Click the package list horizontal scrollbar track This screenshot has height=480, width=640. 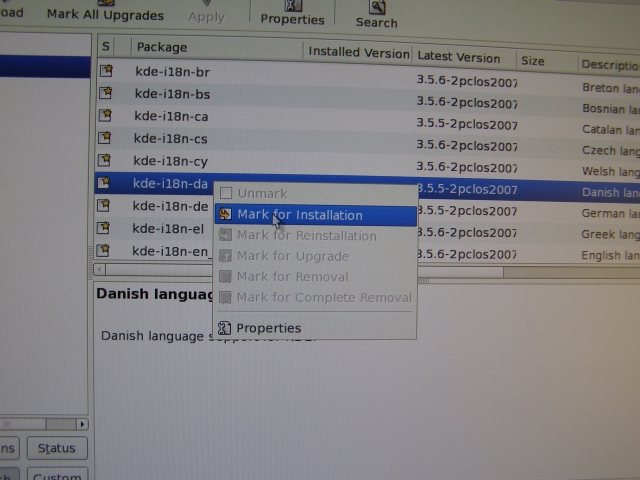[x=571, y=272]
